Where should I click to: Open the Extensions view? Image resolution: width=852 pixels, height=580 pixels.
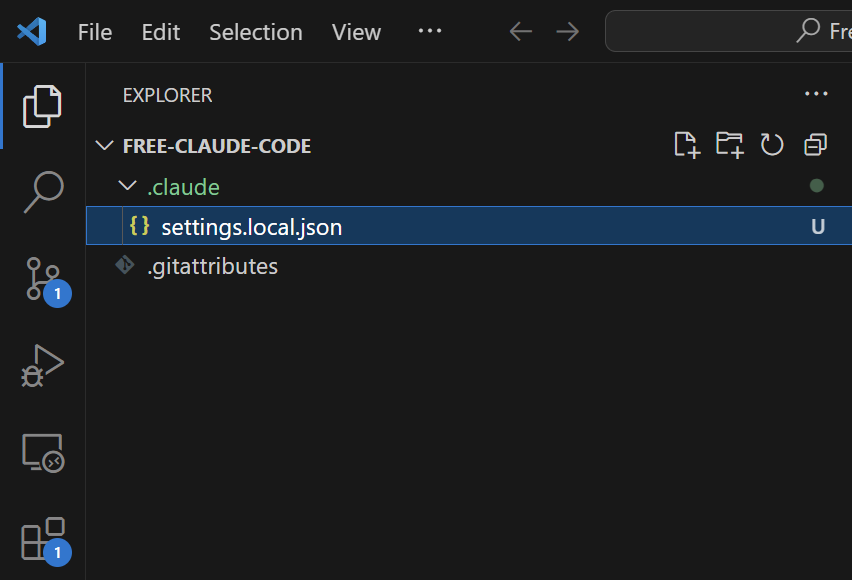(42, 540)
